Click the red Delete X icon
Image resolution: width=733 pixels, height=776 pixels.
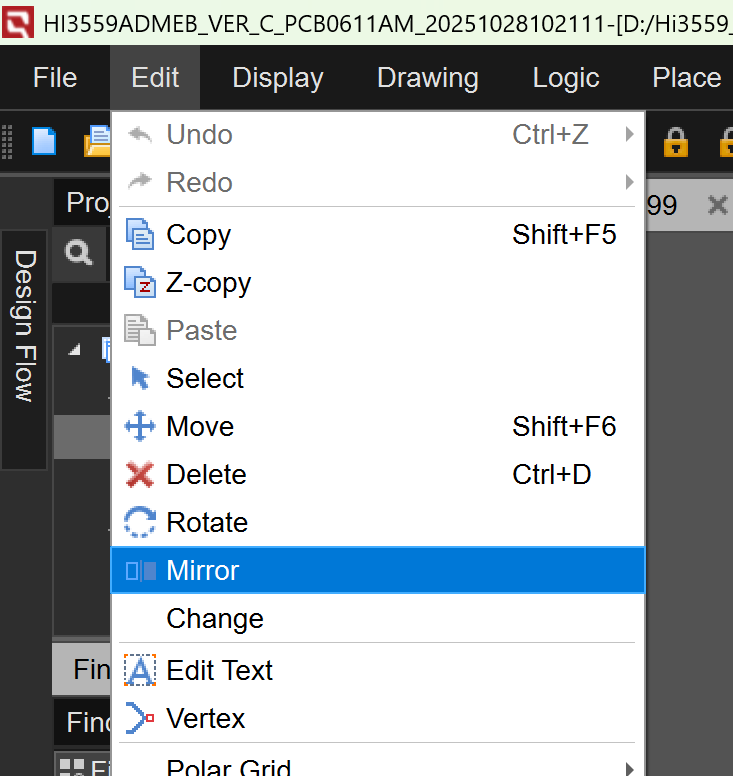[140, 475]
